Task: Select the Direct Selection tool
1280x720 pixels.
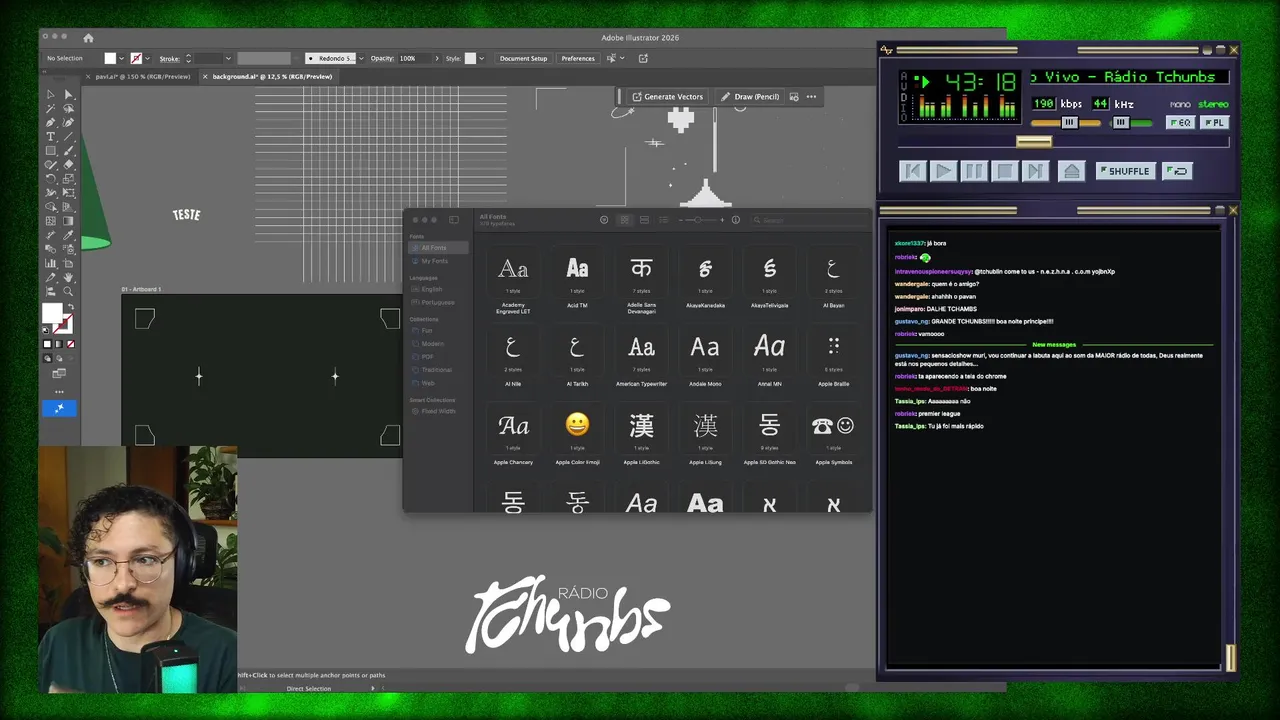Action: coord(69,94)
